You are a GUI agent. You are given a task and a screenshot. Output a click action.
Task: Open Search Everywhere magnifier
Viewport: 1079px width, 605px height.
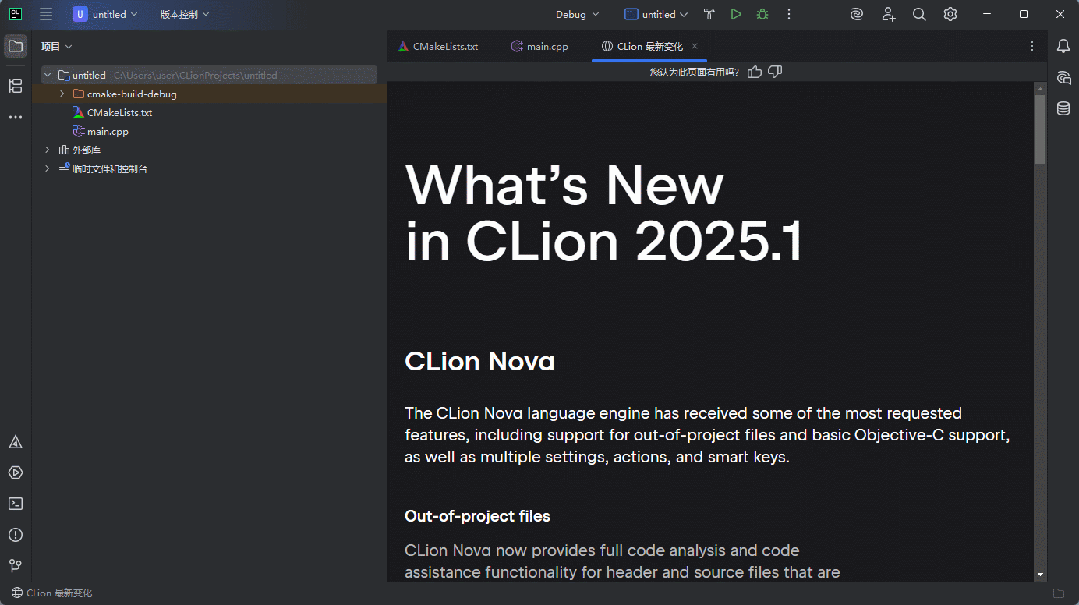click(x=919, y=14)
